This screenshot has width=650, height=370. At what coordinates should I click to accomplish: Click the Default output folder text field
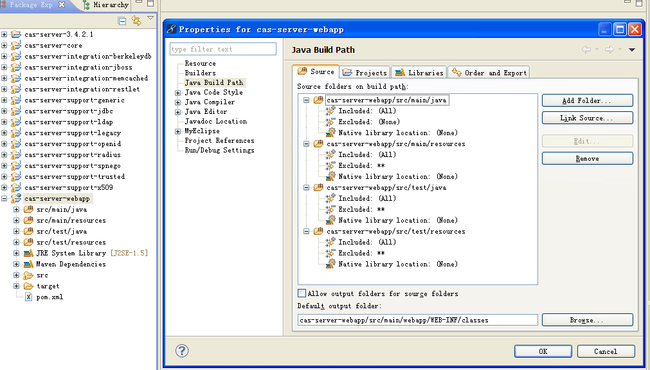[x=417, y=320]
